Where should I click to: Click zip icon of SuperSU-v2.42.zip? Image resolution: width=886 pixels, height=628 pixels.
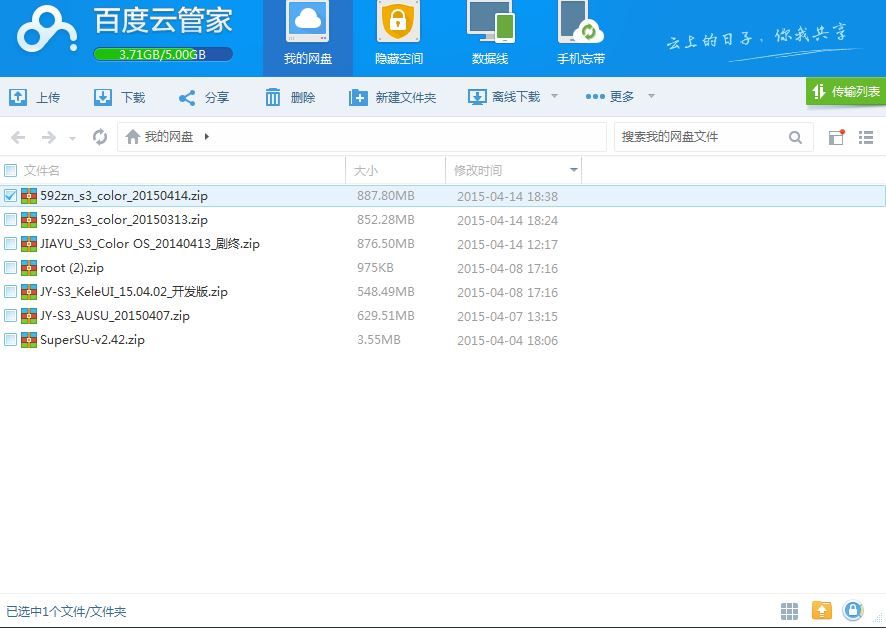[x=29, y=340]
